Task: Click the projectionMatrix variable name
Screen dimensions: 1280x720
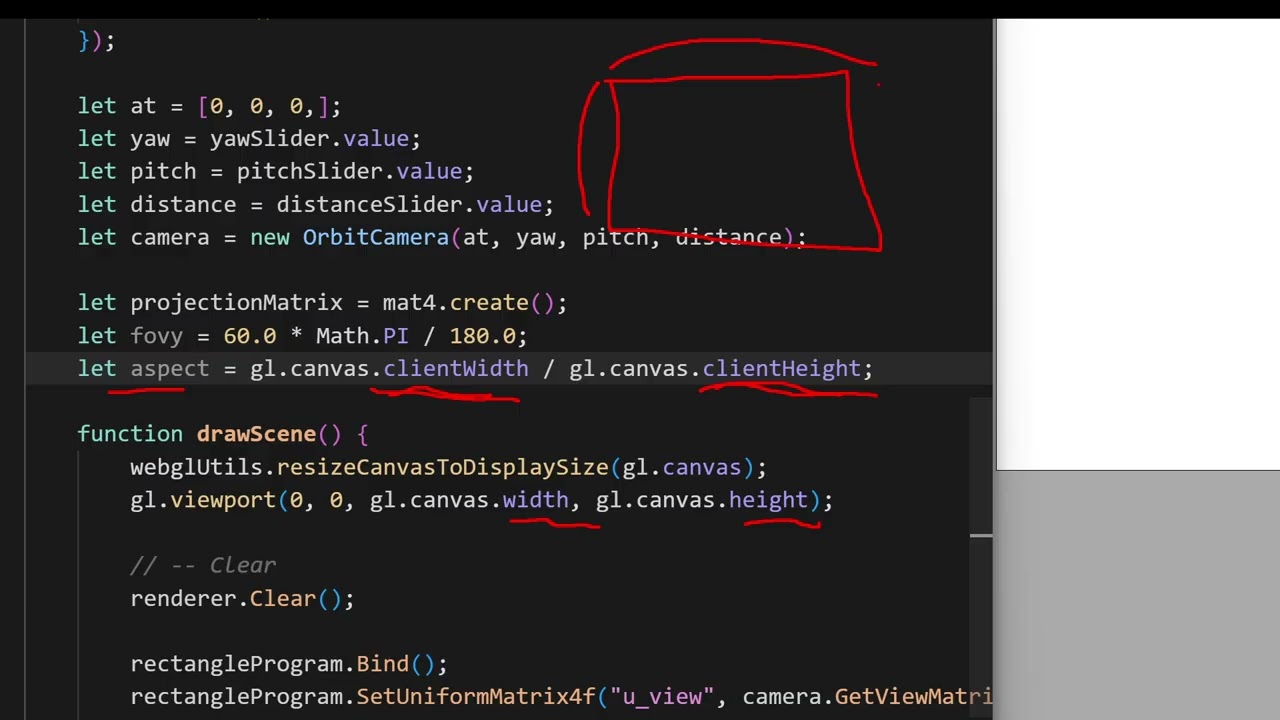Action: (236, 303)
